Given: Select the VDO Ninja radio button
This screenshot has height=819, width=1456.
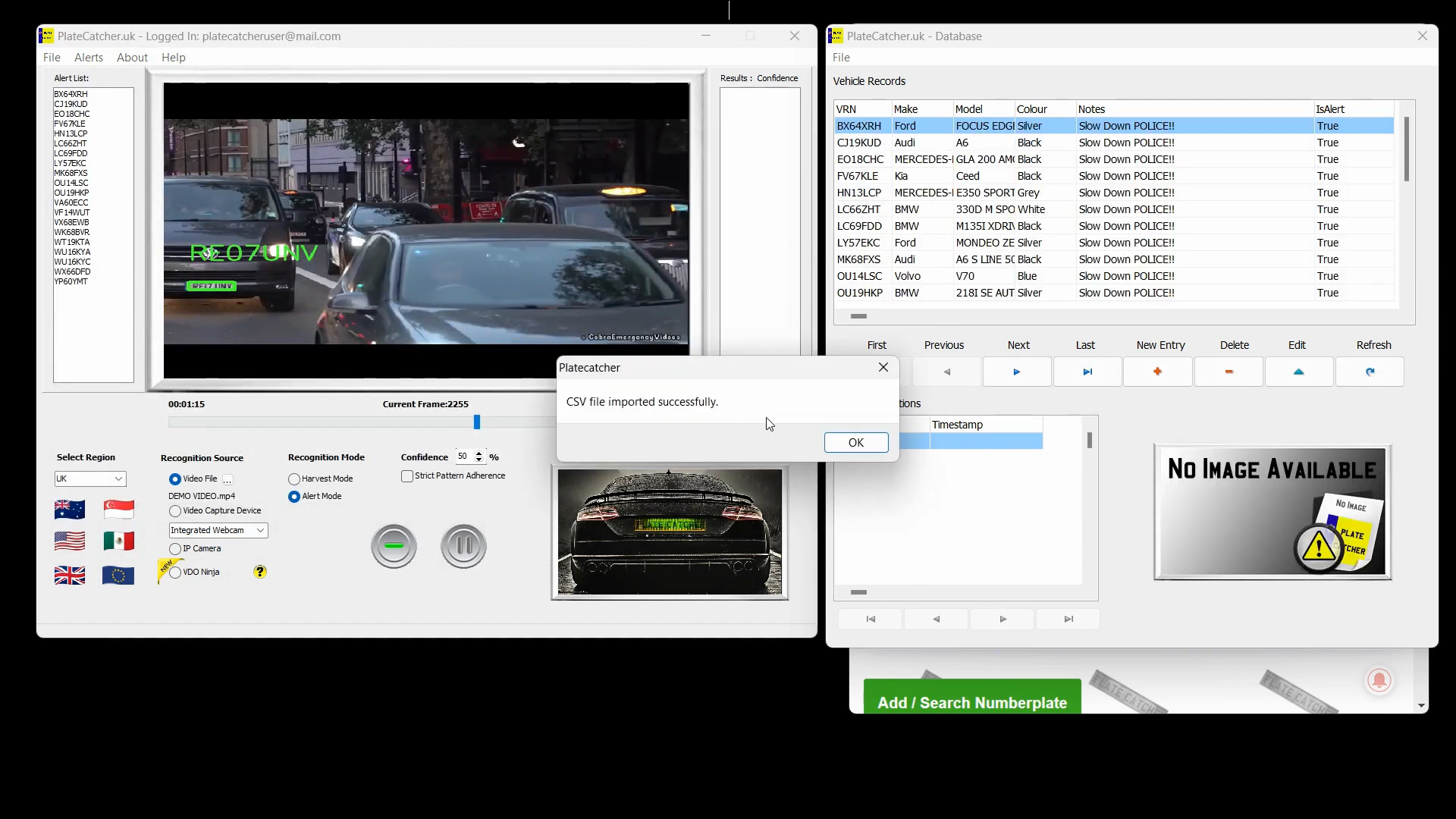Looking at the screenshot, I should [175, 573].
